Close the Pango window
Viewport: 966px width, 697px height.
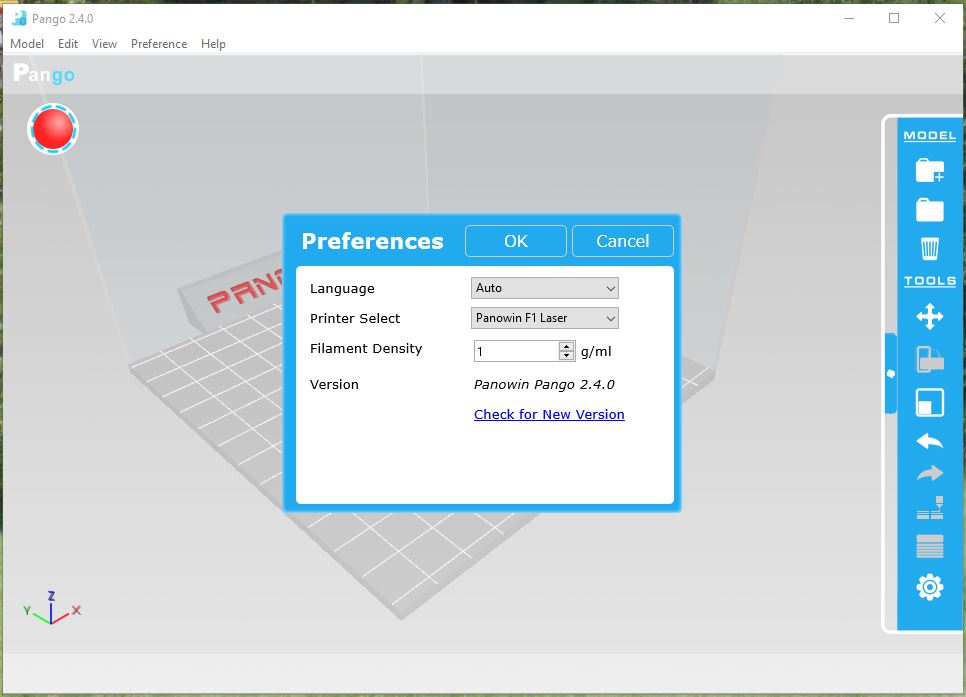click(940, 18)
